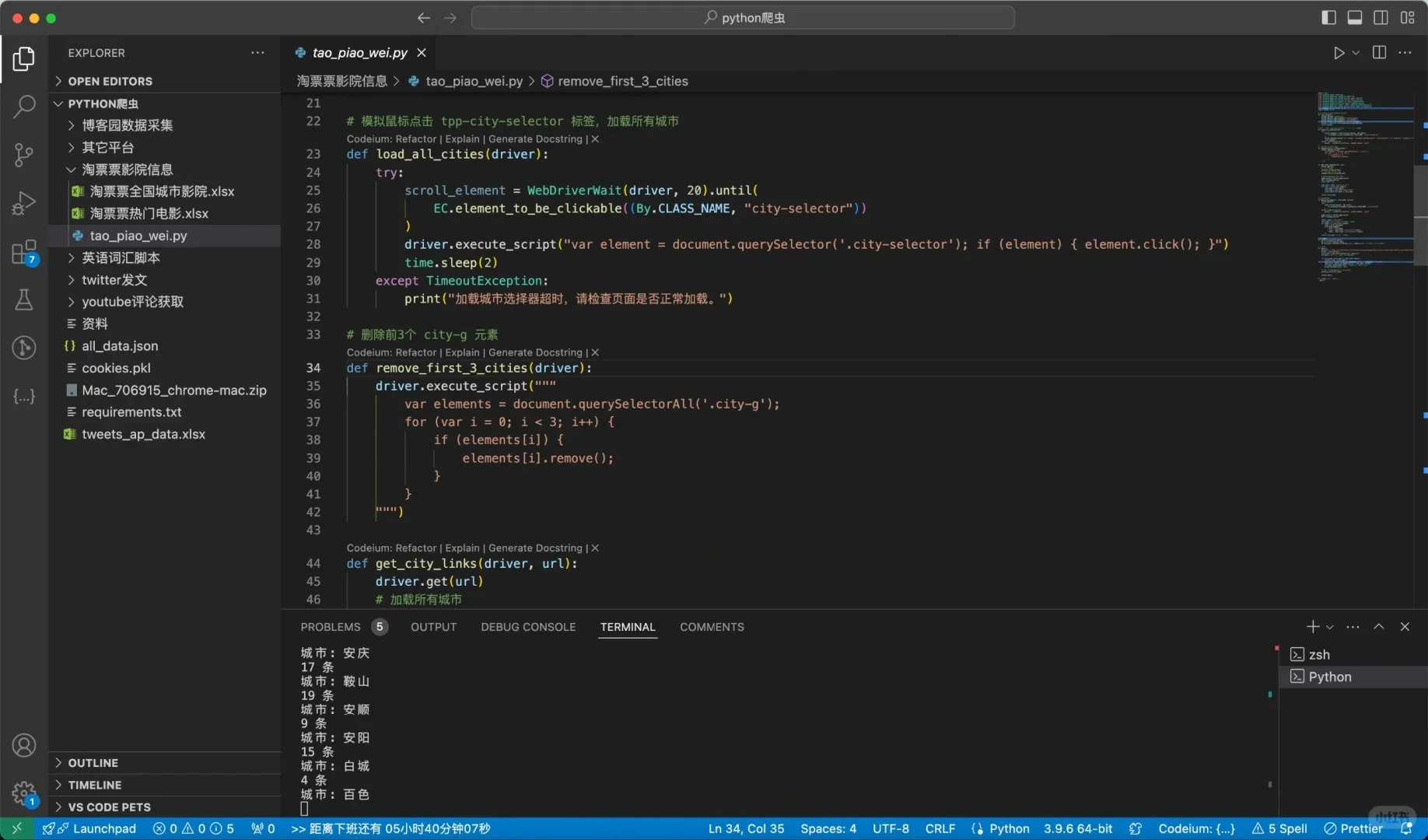This screenshot has width=1428, height=840.
Task: Toggle the bottom panel visibility
Action: pos(1355,17)
